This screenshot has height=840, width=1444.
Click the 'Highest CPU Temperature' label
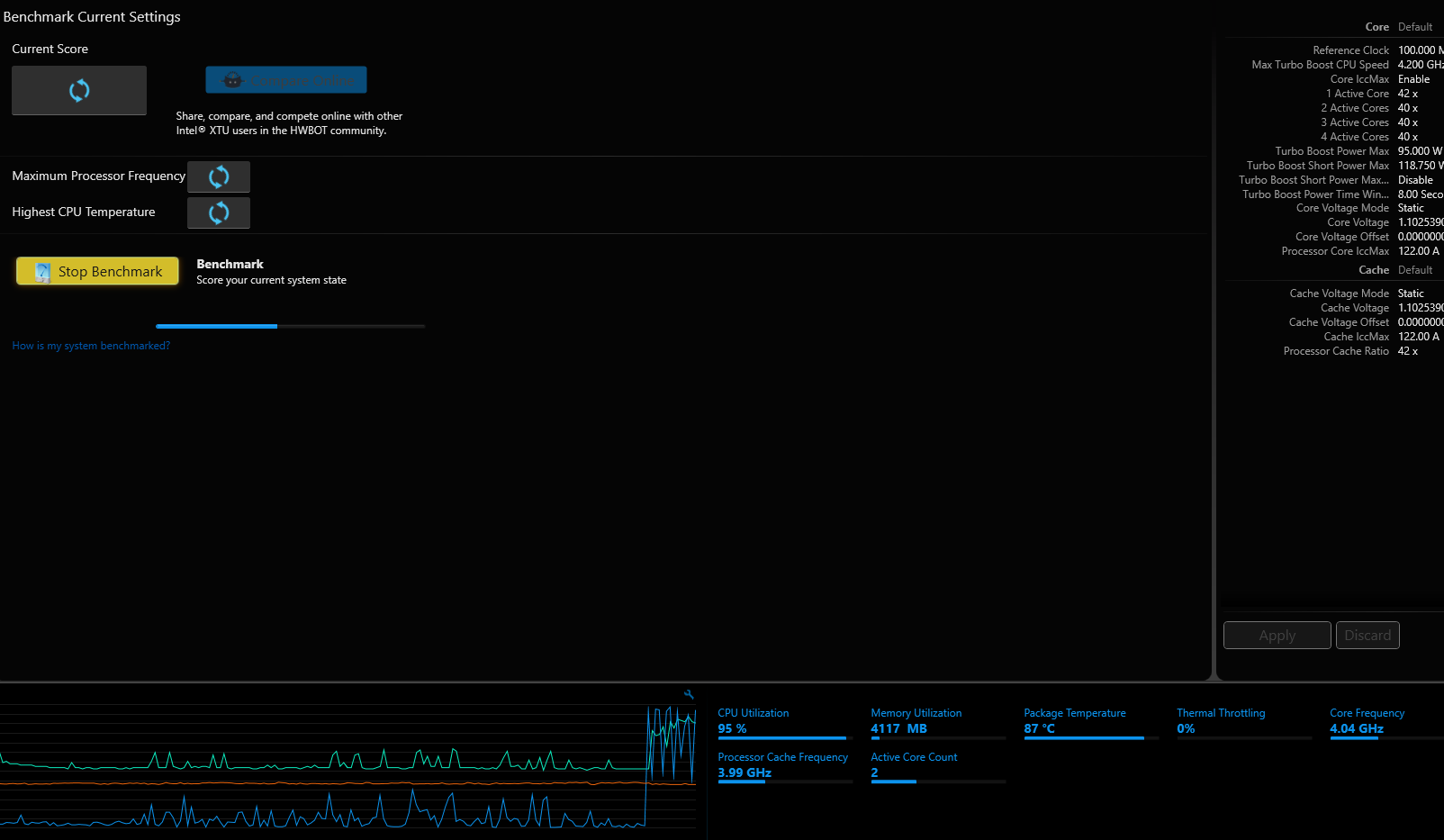click(84, 212)
